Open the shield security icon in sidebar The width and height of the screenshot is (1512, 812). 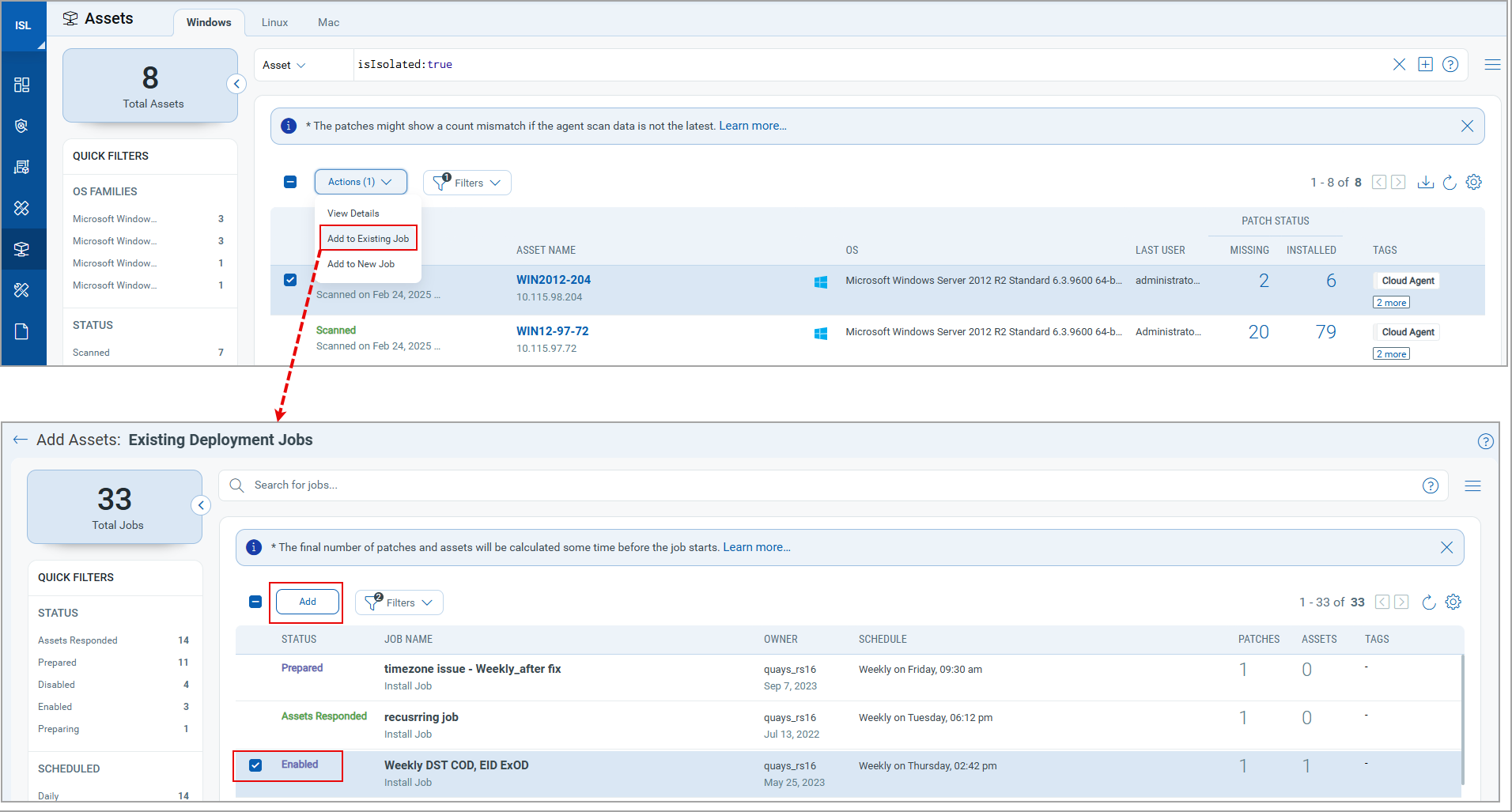[22, 126]
